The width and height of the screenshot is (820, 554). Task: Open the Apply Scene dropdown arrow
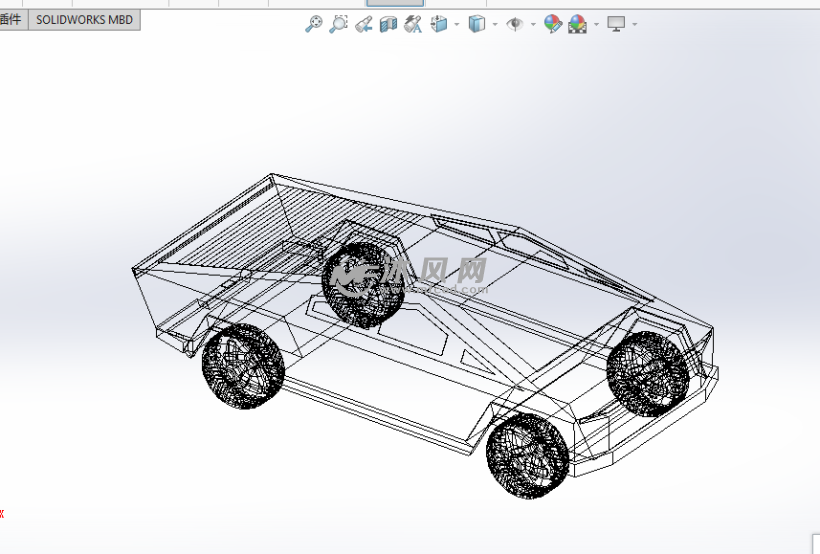[x=597, y=24]
